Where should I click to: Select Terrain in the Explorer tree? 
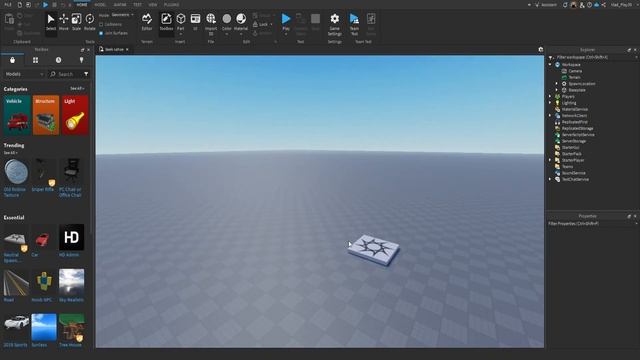pos(574,77)
